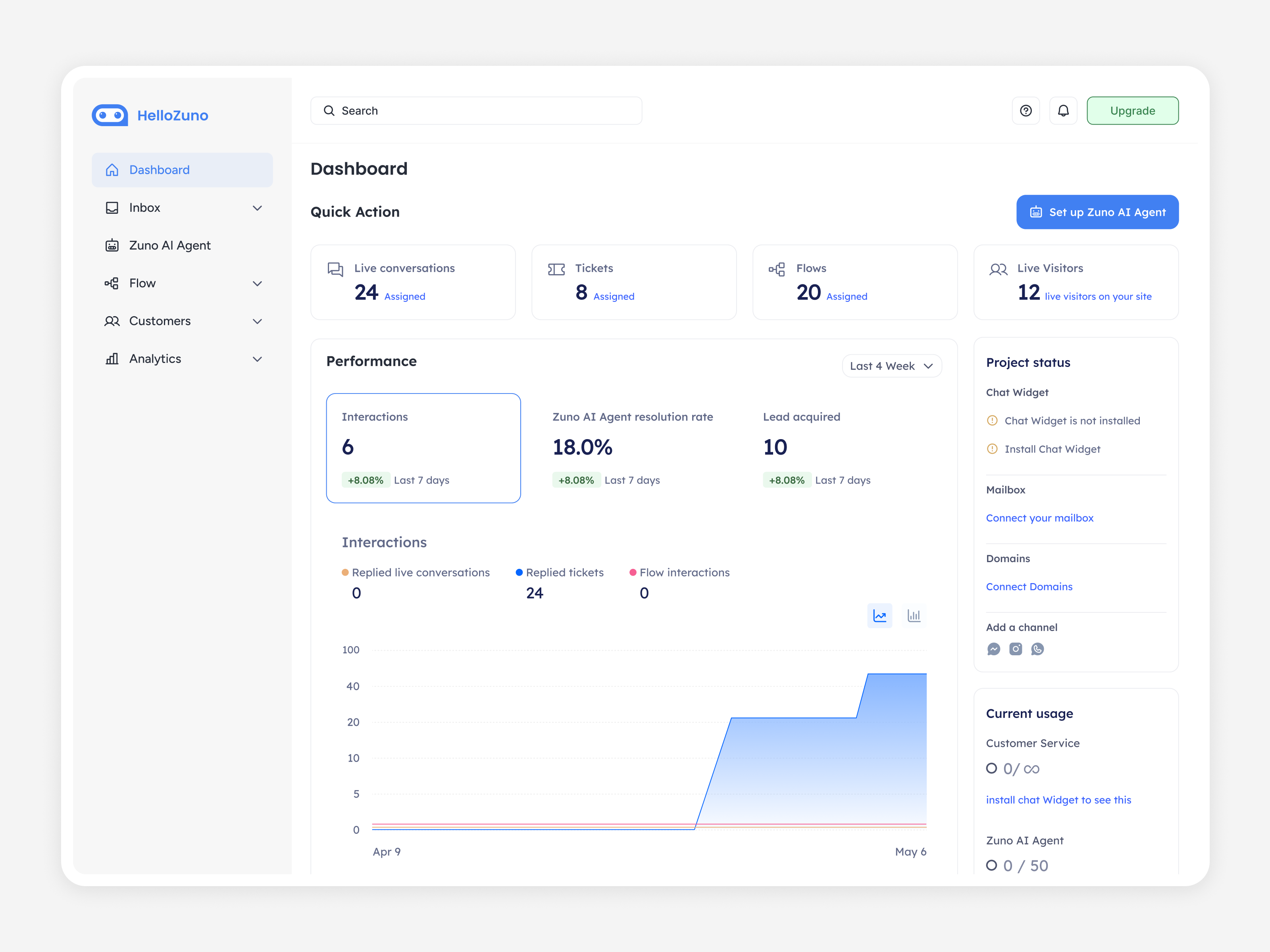Focus the Search input field
This screenshot has width=1270, height=952.
[476, 111]
